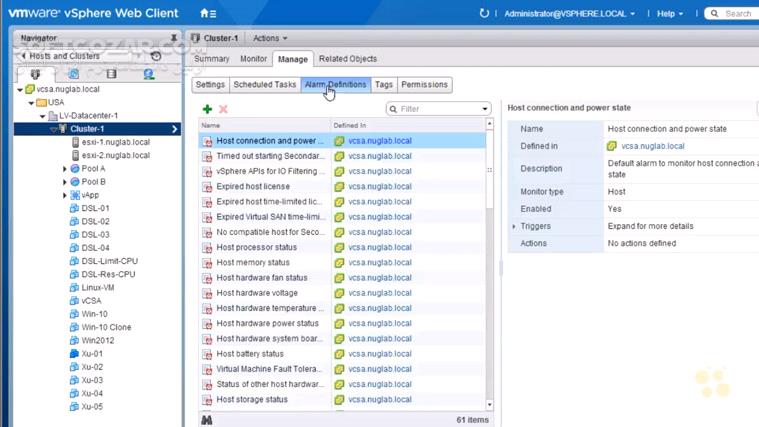Collapse the vcsa.nuglab.local tree node

tap(20, 90)
